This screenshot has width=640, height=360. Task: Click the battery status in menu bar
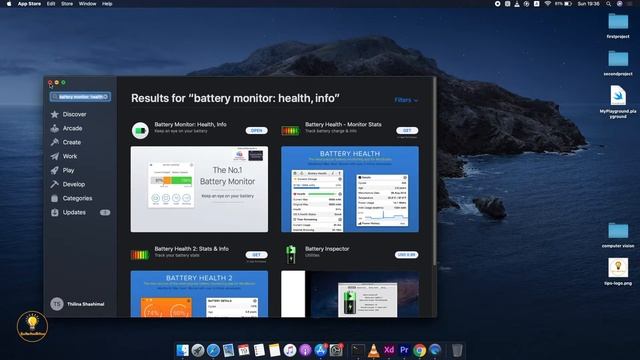click(x=563, y=4)
